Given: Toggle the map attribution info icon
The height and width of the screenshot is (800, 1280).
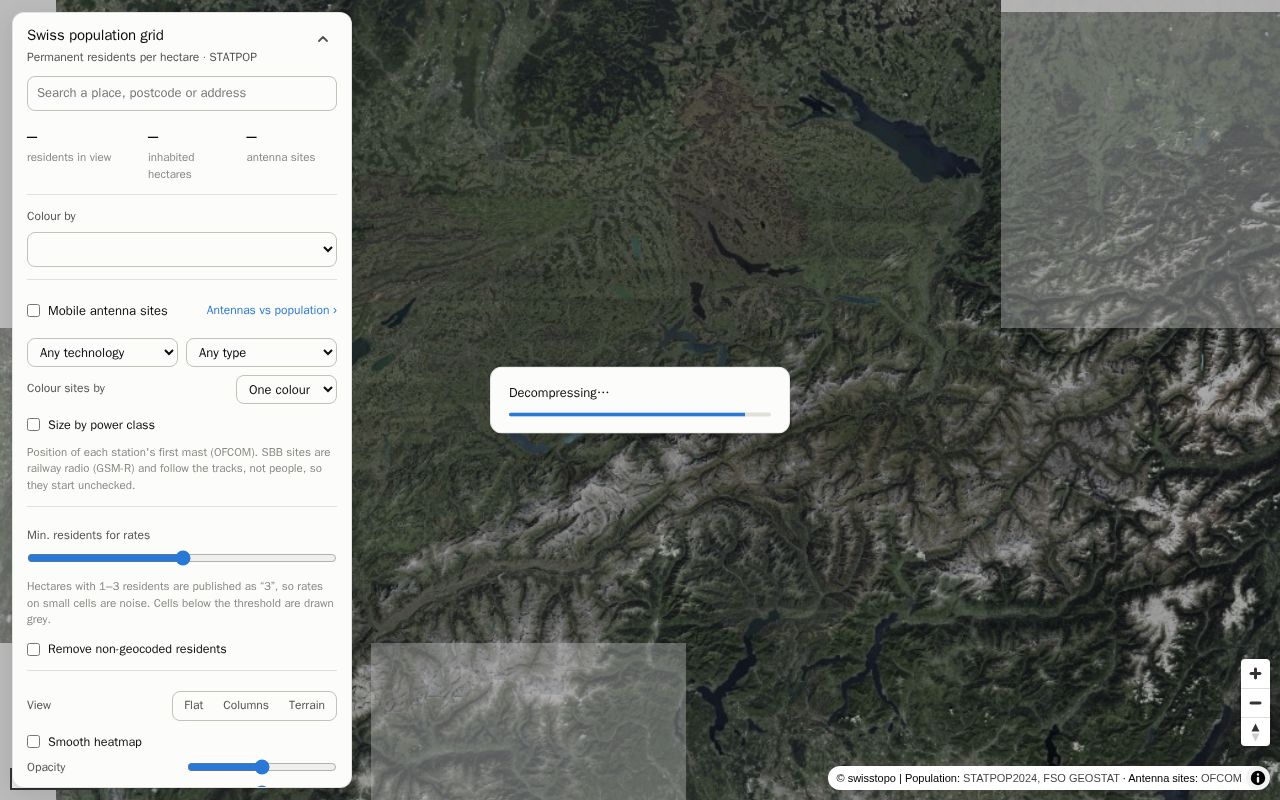Looking at the screenshot, I should pos(1258,778).
